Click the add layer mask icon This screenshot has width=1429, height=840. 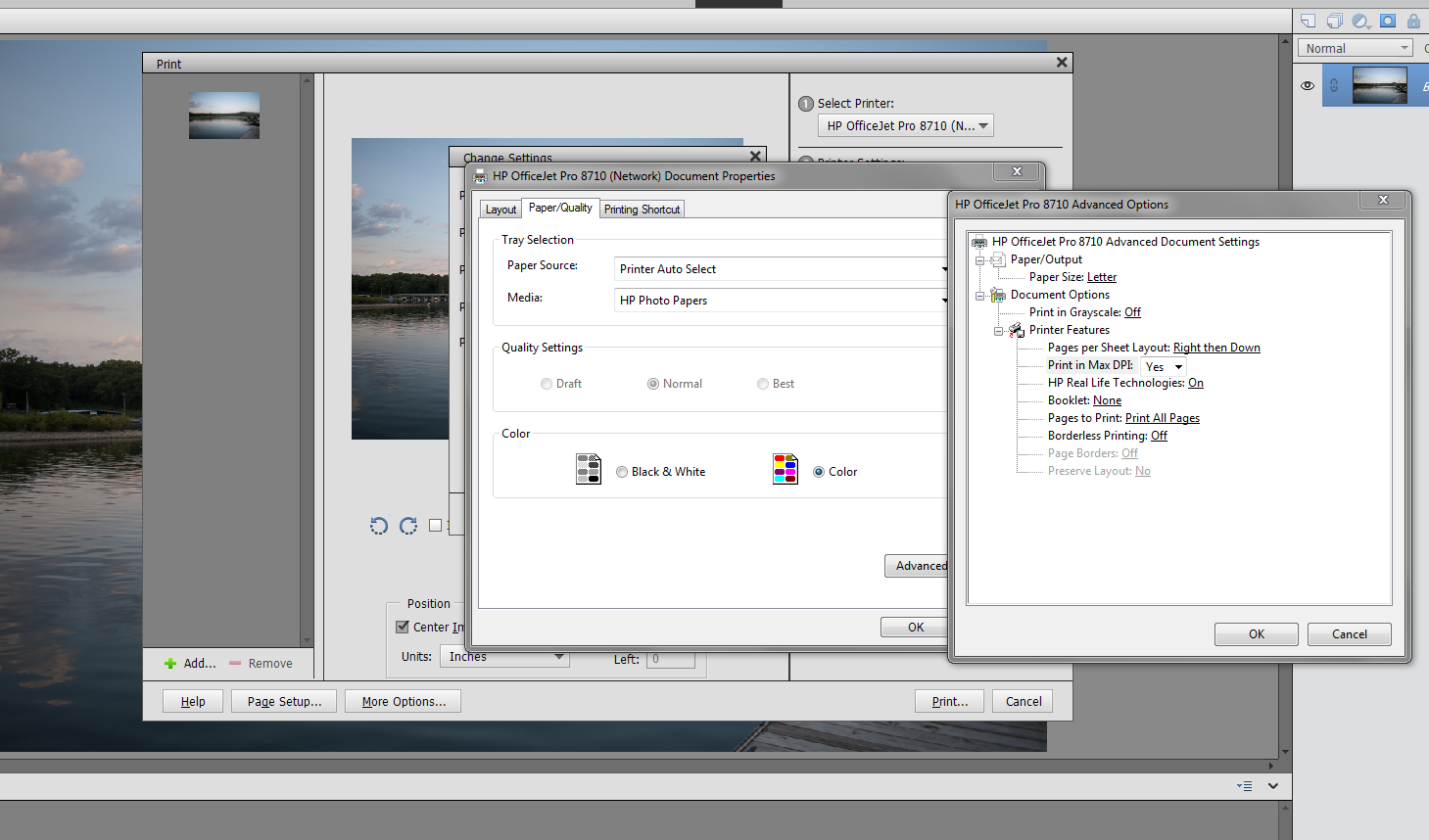(1388, 21)
